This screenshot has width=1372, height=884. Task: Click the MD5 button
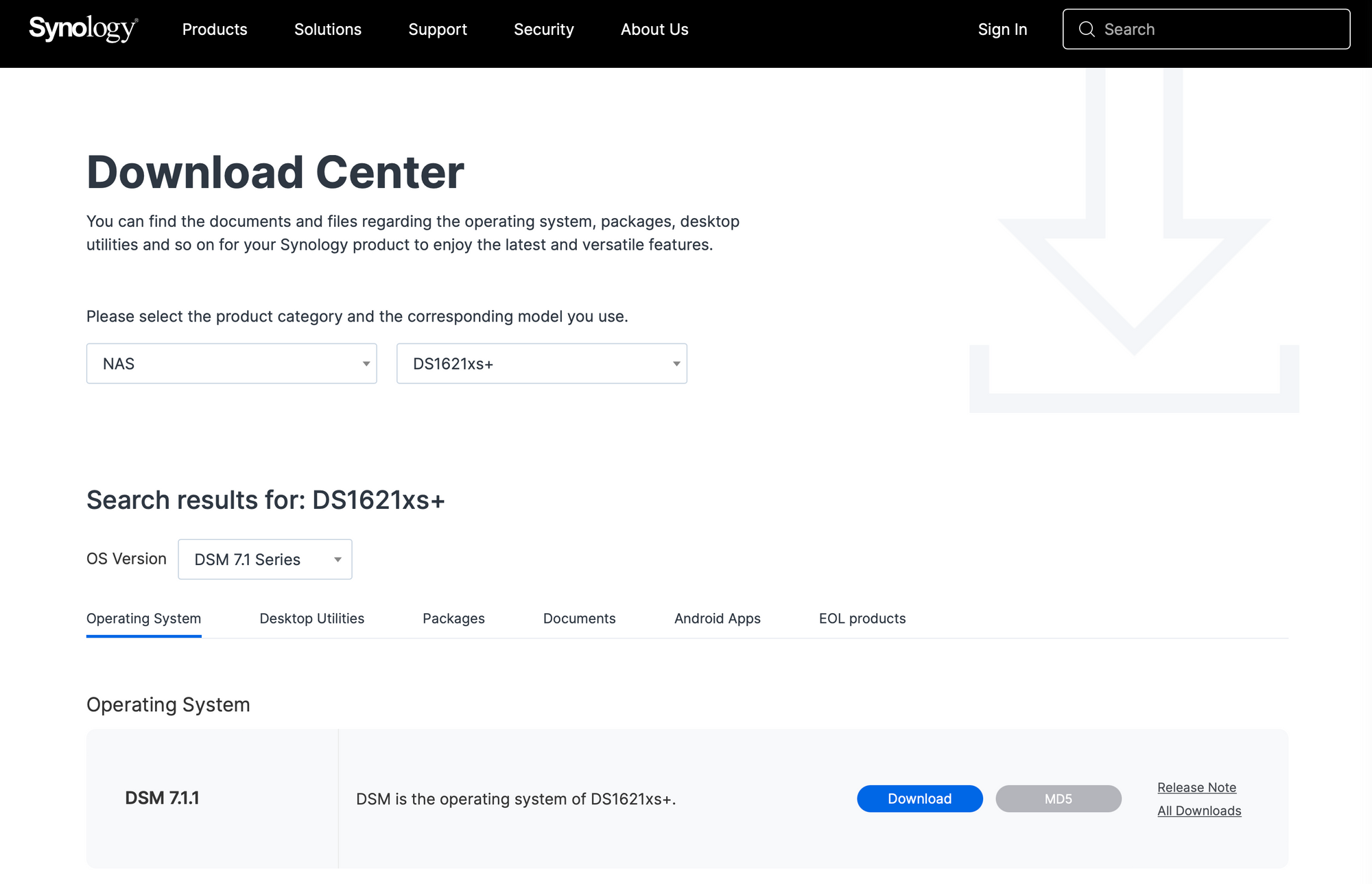coord(1058,799)
